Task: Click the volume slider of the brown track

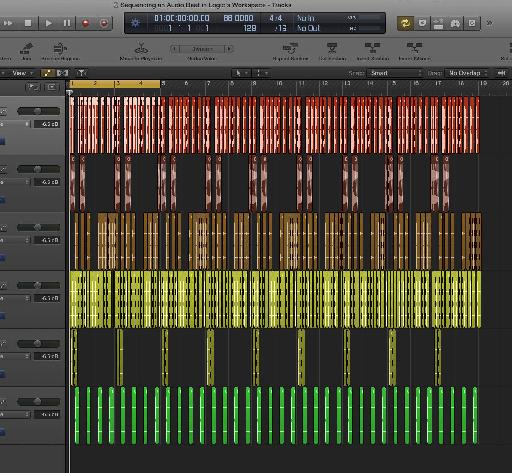Action: tap(38, 227)
